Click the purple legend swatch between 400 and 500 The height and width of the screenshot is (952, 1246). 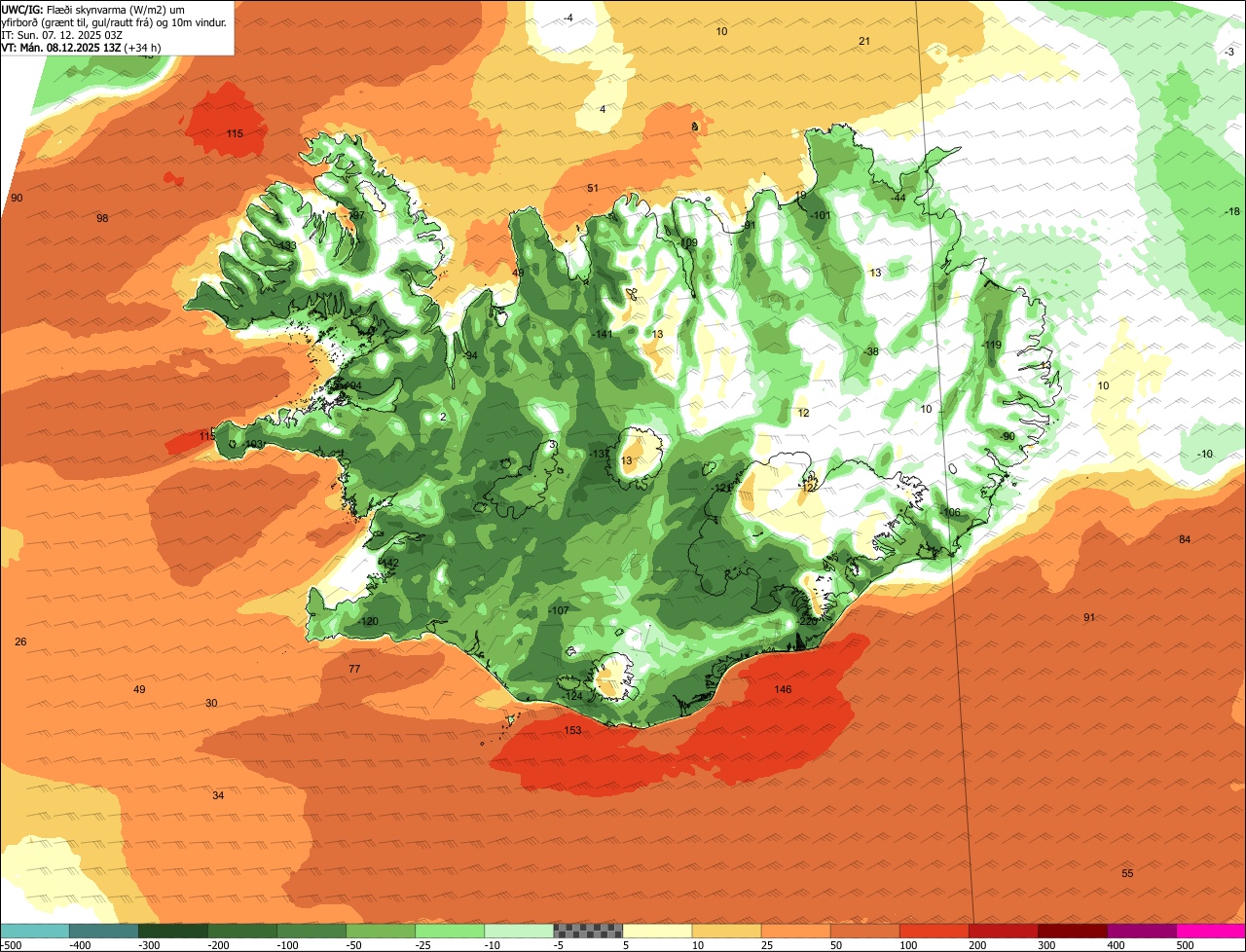[1141, 930]
